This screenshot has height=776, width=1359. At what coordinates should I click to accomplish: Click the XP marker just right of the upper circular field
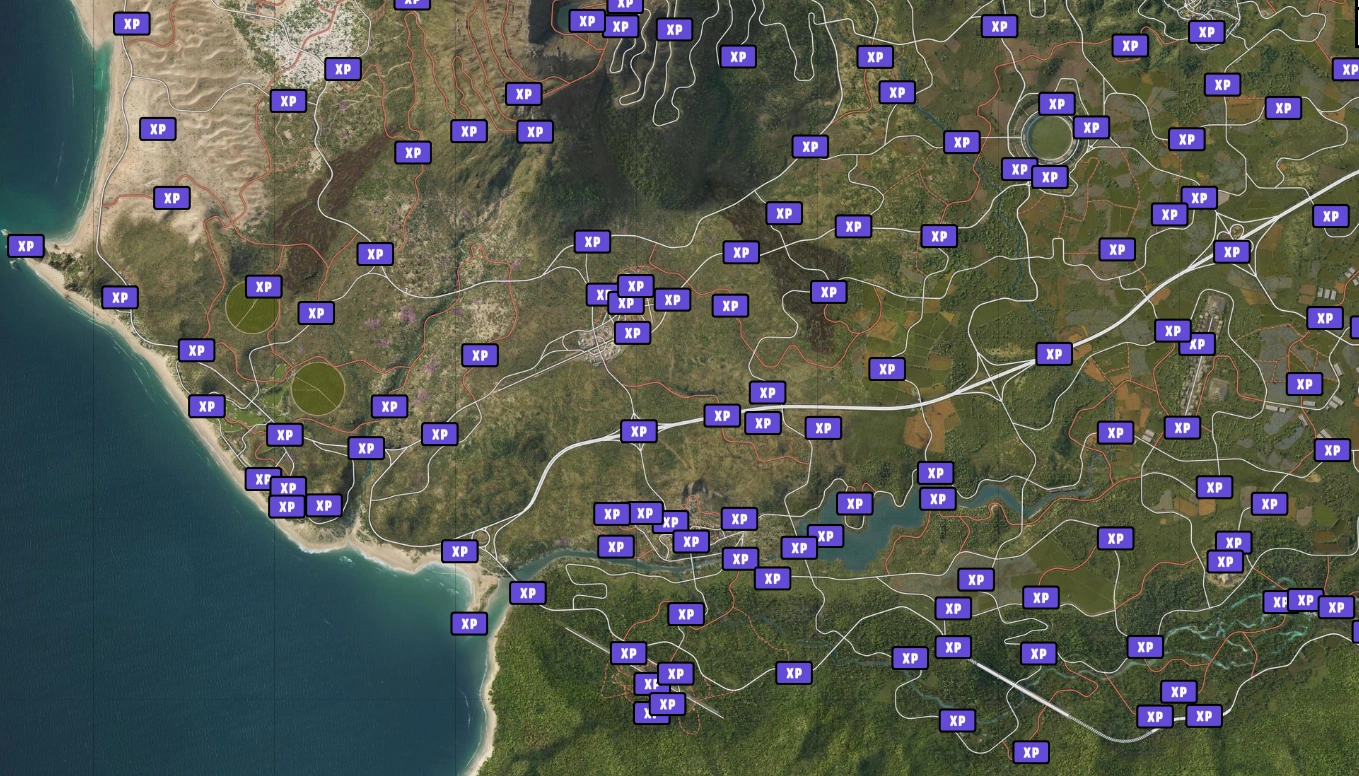coord(315,313)
